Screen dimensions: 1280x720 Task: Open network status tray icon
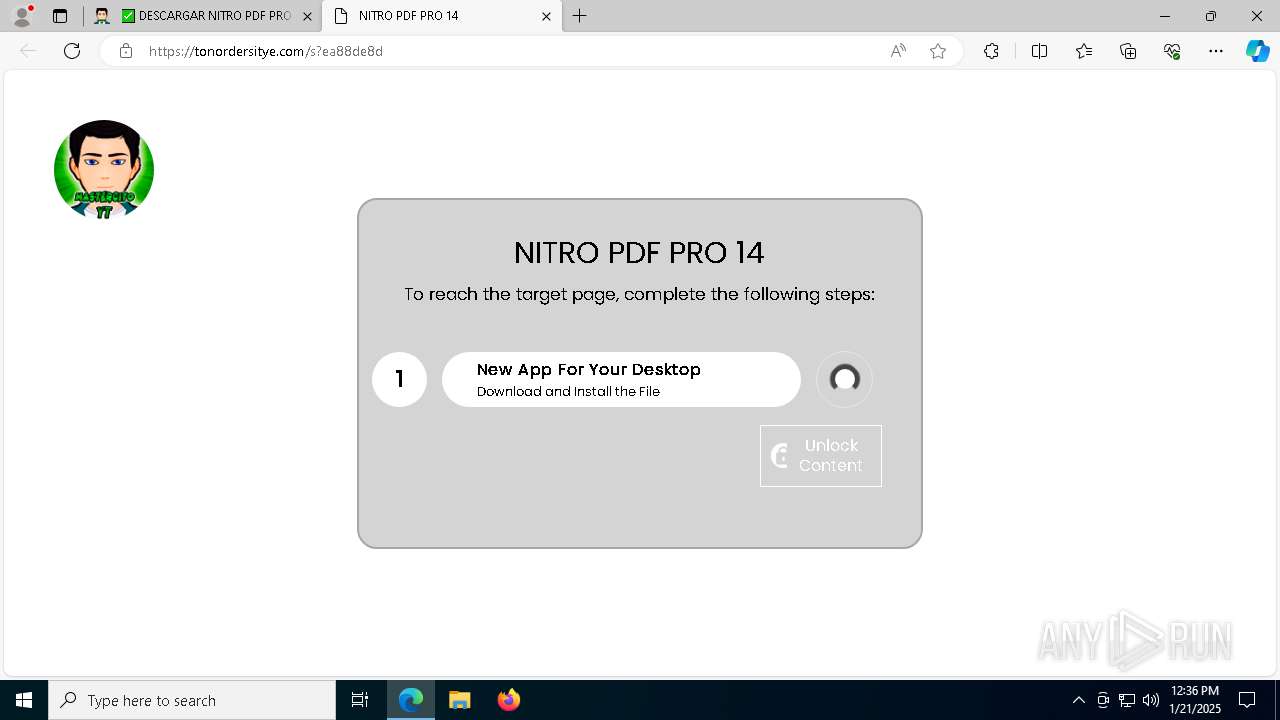pos(1127,700)
